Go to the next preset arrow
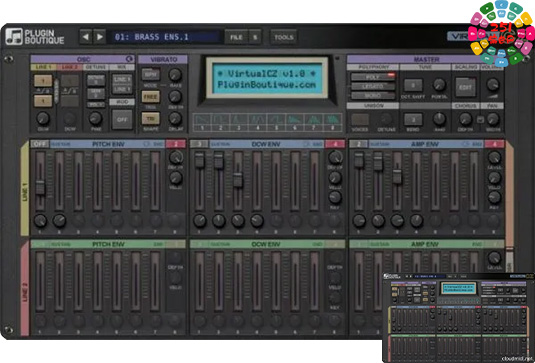Image resolution: width=535 pixels, height=363 pixels. point(100,37)
